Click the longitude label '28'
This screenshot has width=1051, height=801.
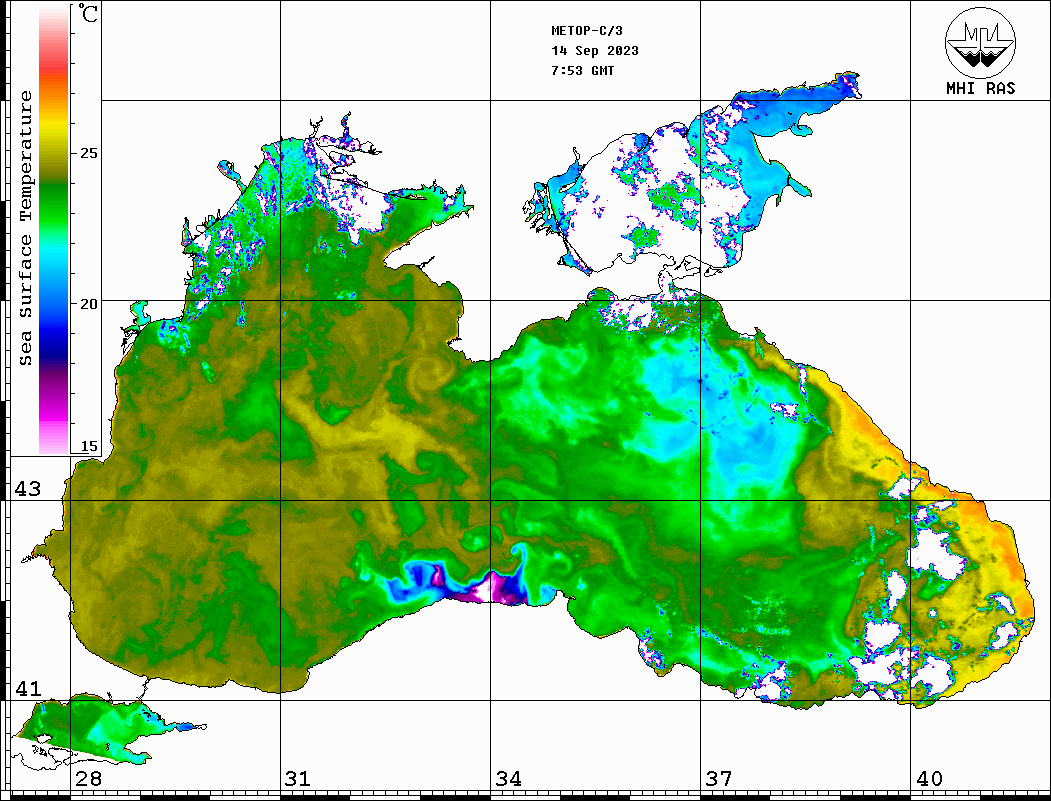[88, 778]
